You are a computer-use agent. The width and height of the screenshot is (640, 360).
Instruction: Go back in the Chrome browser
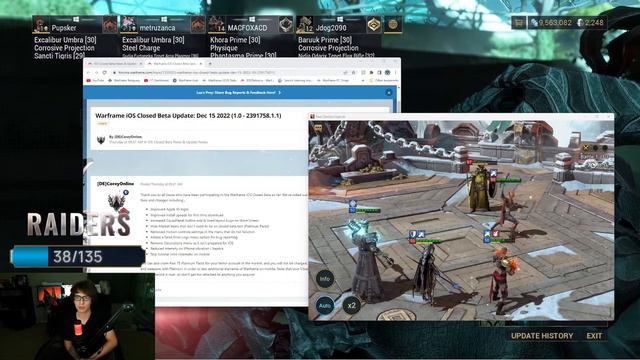pos(89,73)
